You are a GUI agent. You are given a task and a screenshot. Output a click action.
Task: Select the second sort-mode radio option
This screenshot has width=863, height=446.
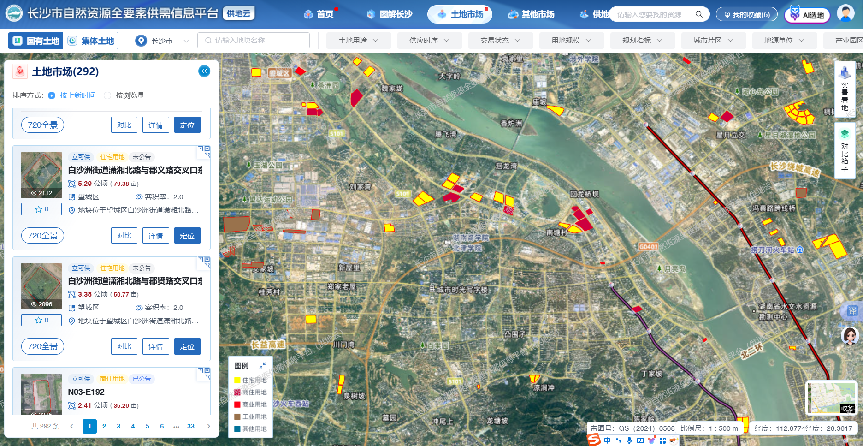click(x=109, y=95)
